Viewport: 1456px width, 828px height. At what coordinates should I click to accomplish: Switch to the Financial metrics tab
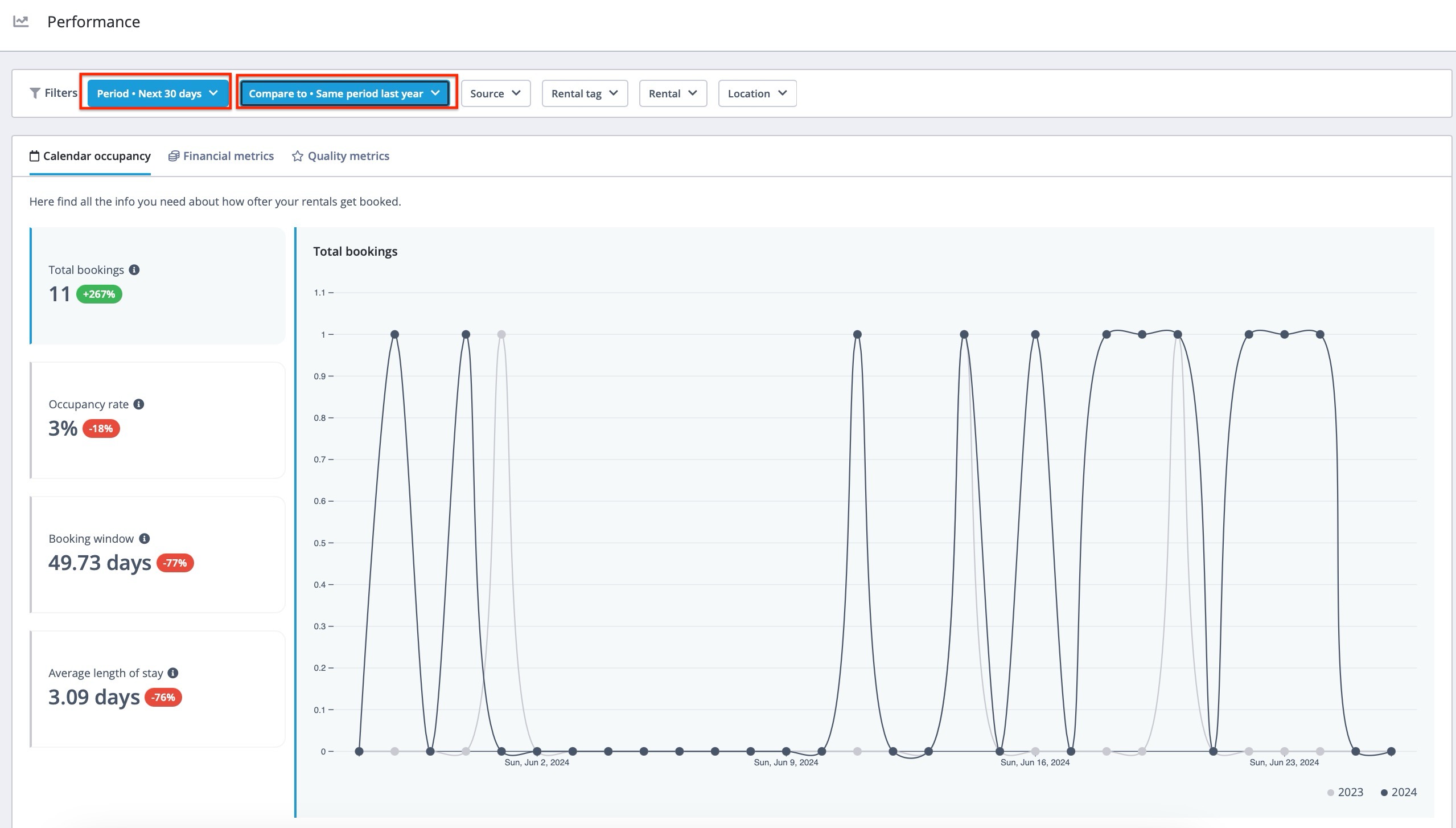[x=228, y=156]
